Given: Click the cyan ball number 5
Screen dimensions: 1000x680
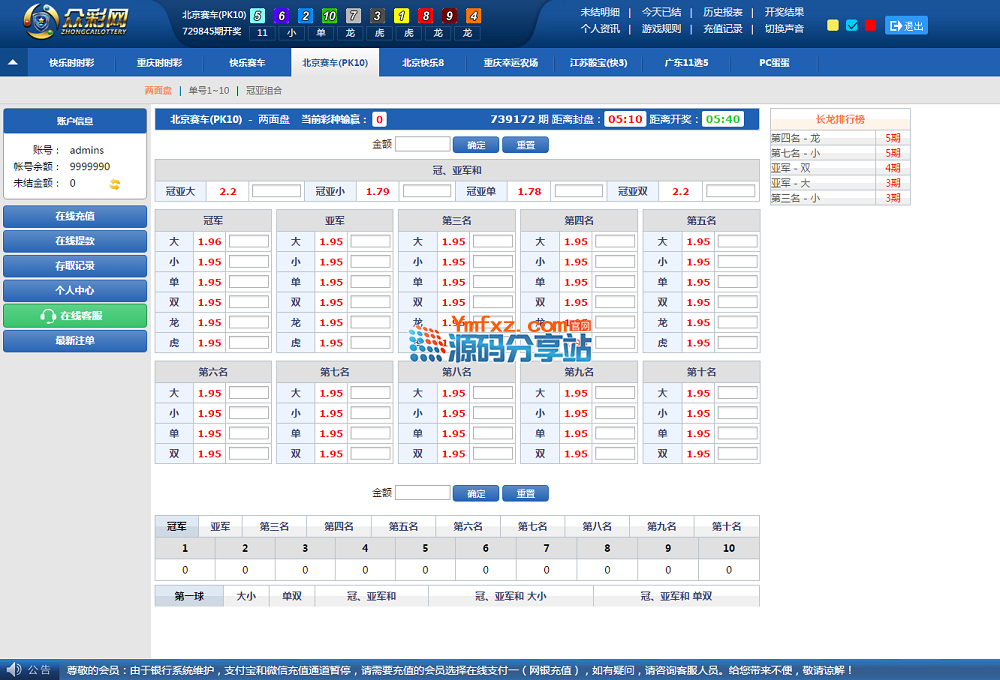Looking at the screenshot, I should coord(257,16).
